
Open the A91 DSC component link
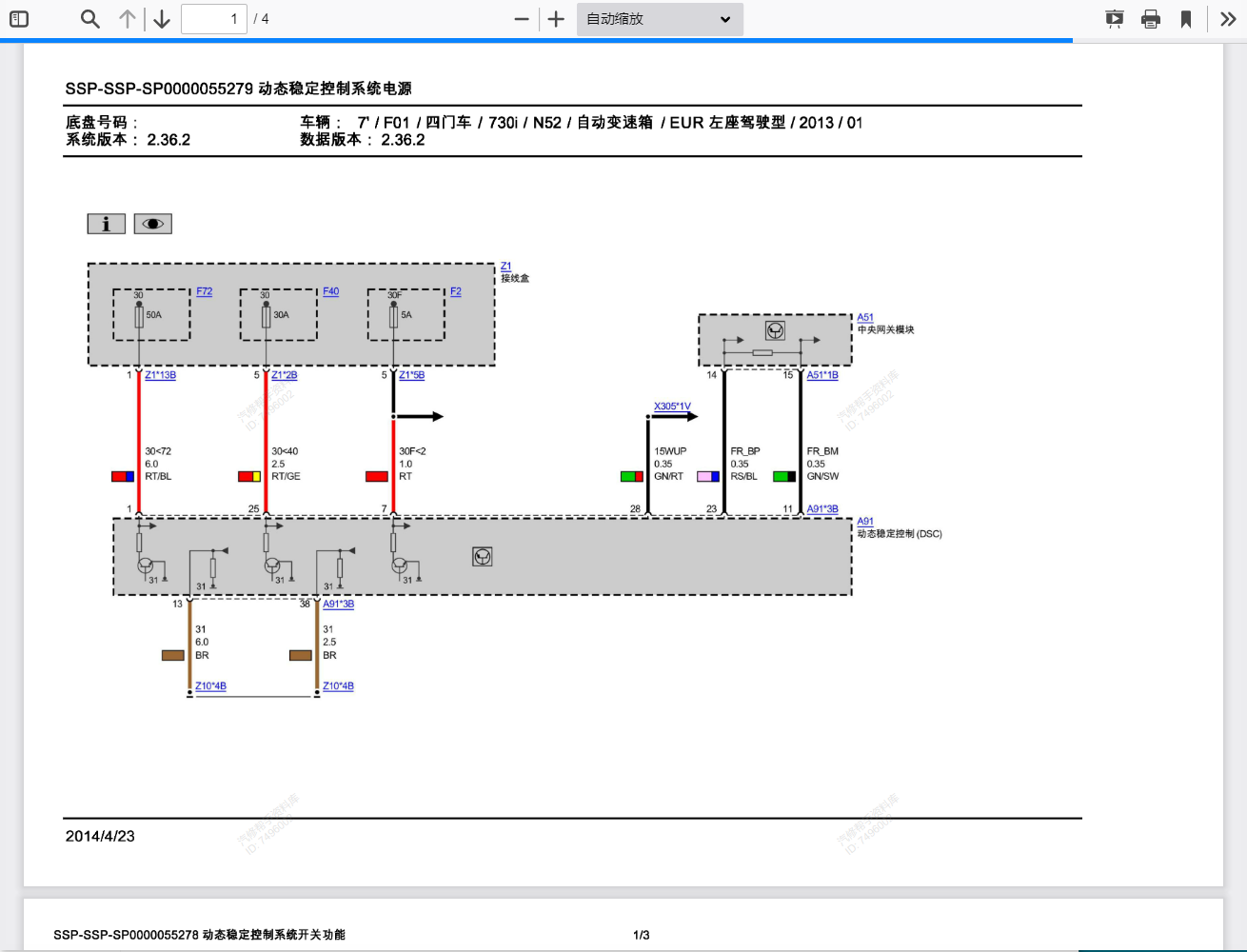pos(864,521)
